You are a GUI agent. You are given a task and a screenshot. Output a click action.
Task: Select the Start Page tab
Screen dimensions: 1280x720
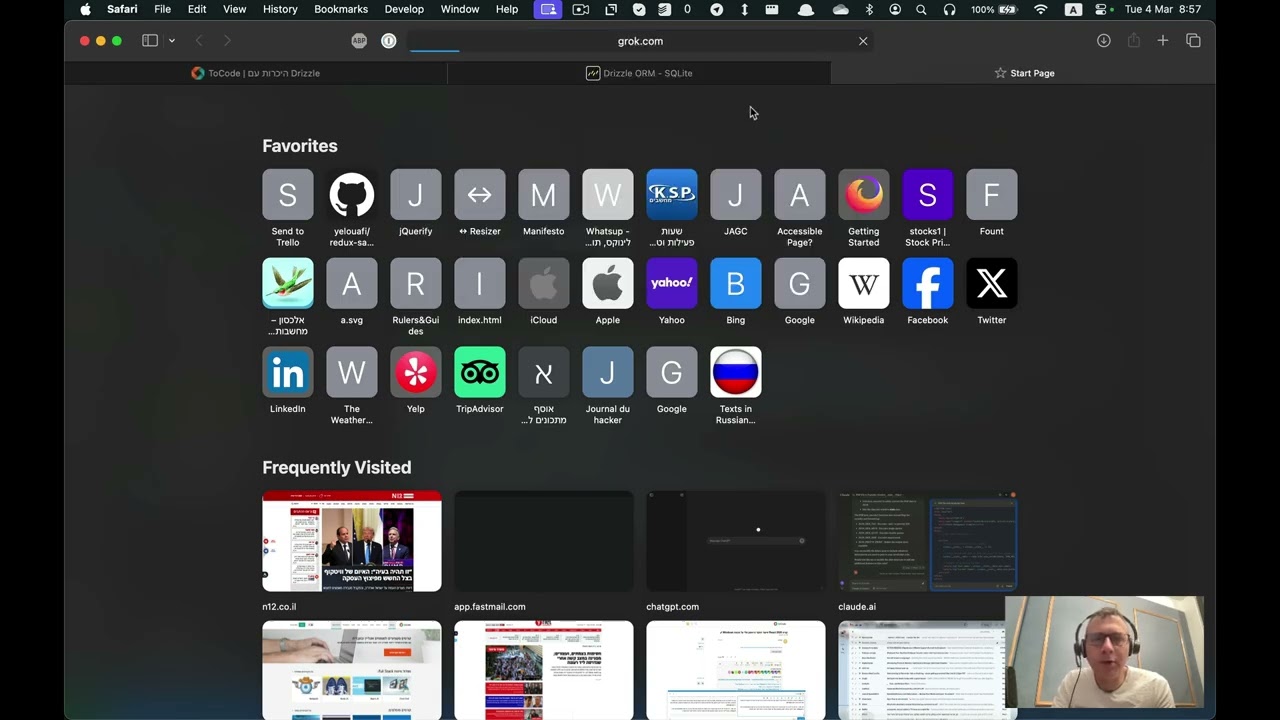coord(1023,73)
